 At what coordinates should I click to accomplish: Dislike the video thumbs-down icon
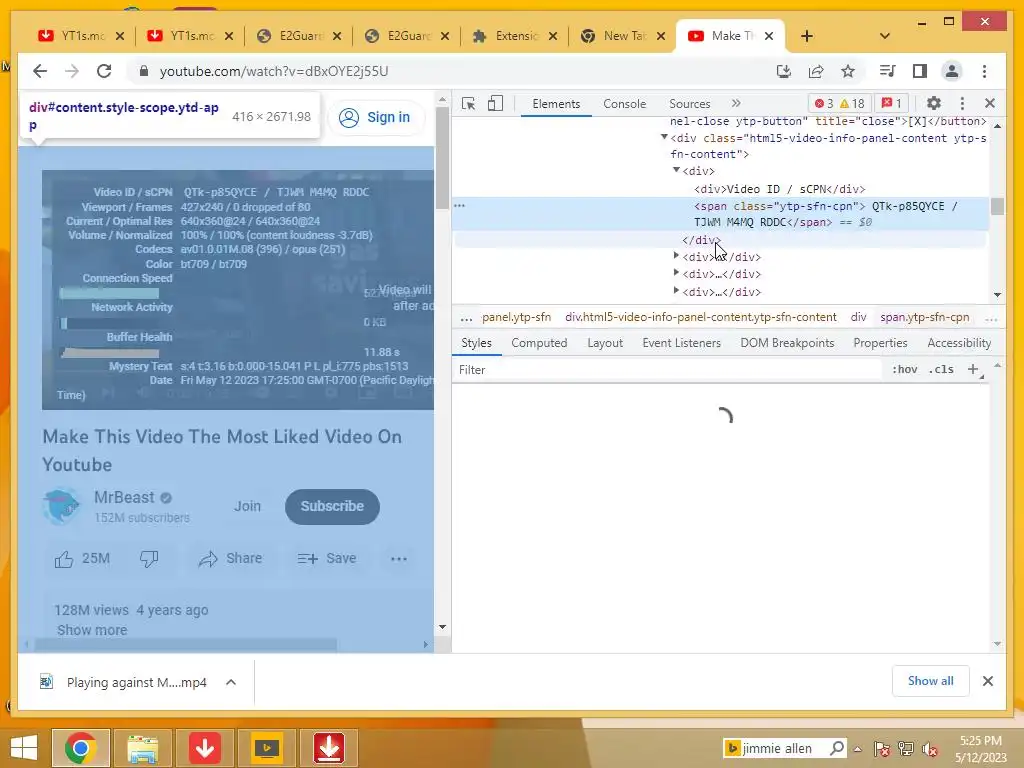[x=149, y=559]
